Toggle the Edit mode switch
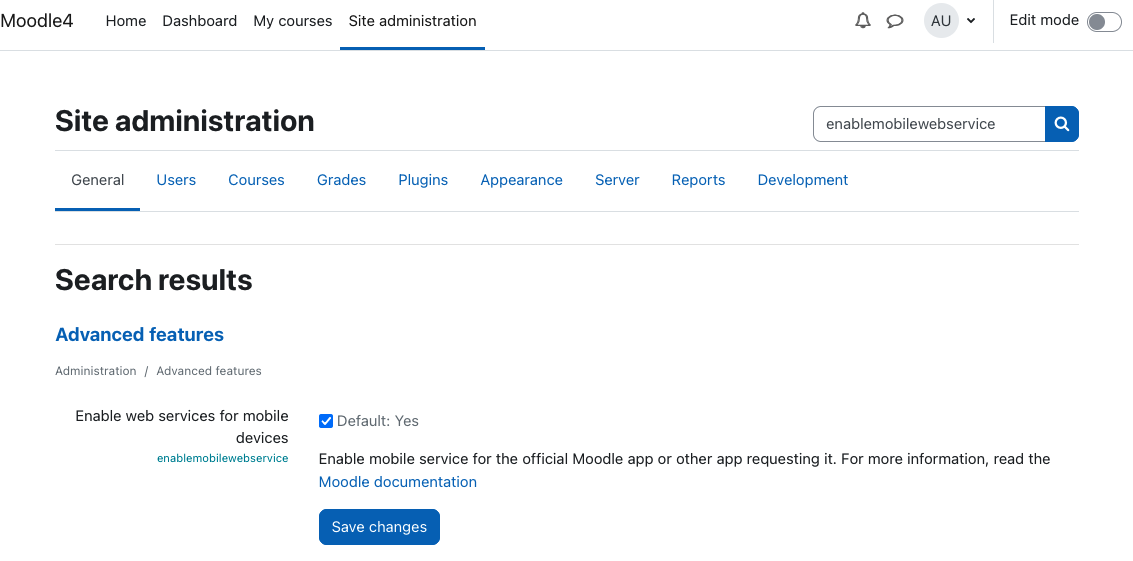This screenshot has height=561, width=1133. pyautogui.click(x=1104, y=22)
